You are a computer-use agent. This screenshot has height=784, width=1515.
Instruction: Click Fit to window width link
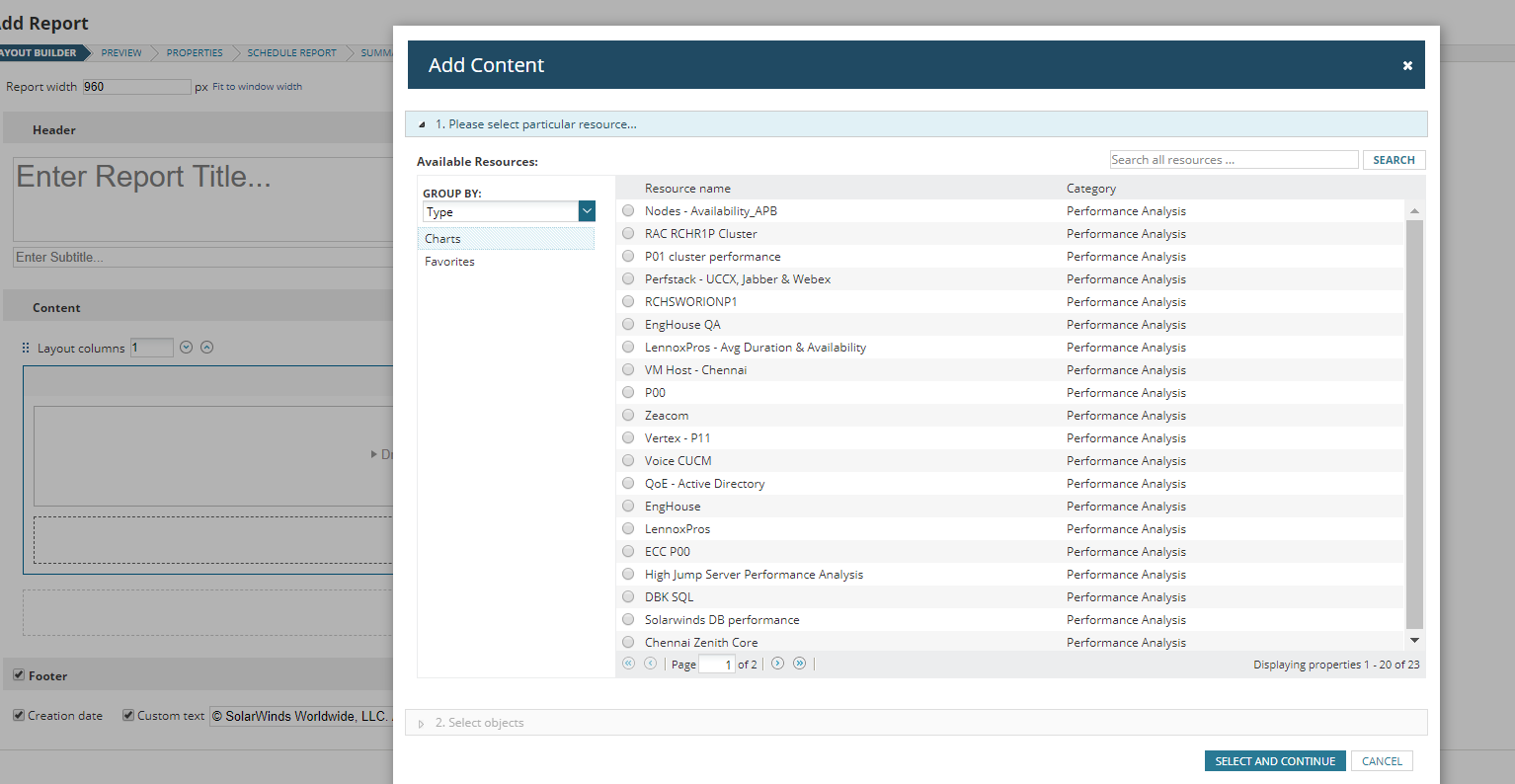click(258, 87)
